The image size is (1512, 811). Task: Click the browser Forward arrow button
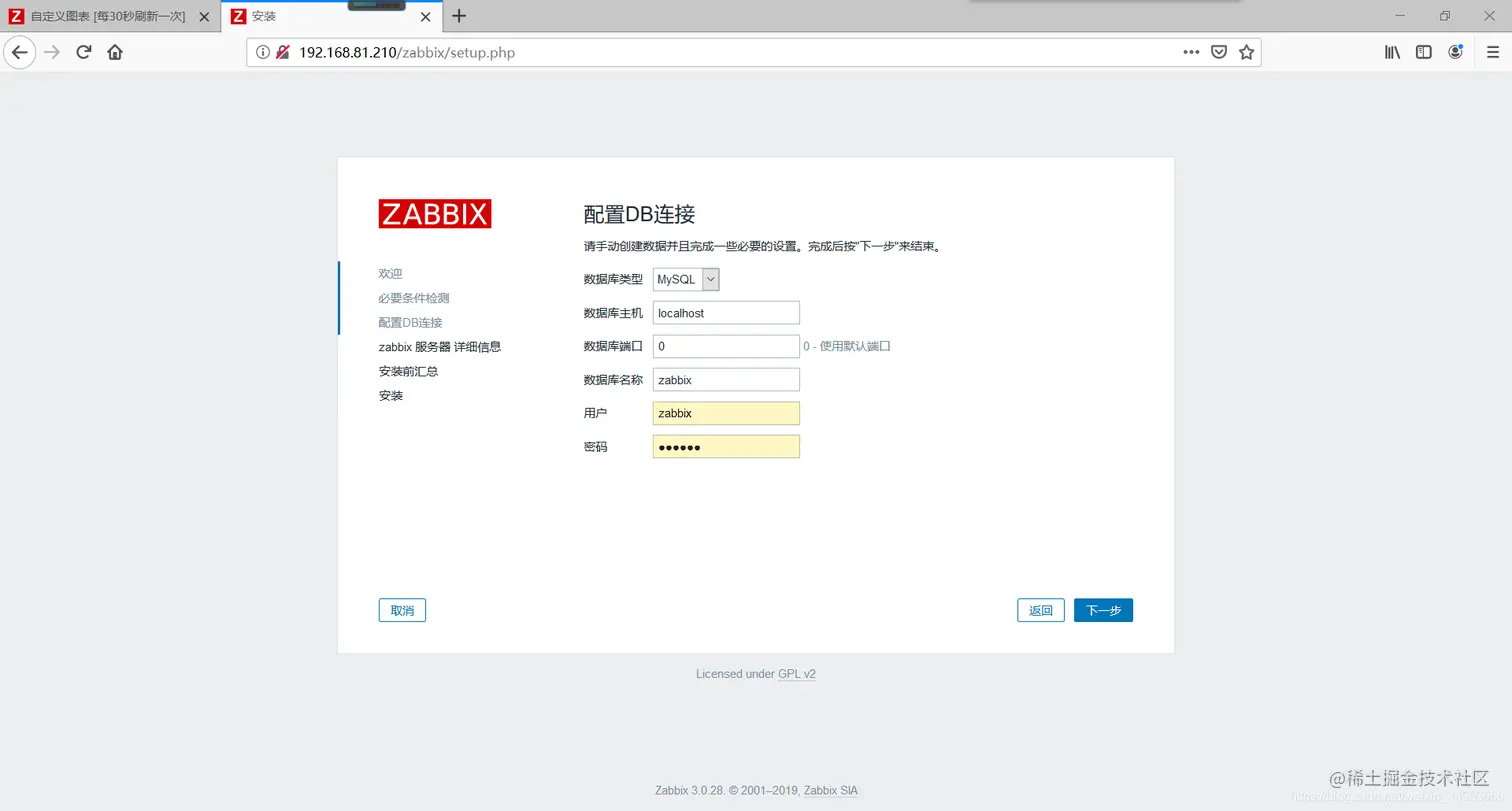(52, 52)
